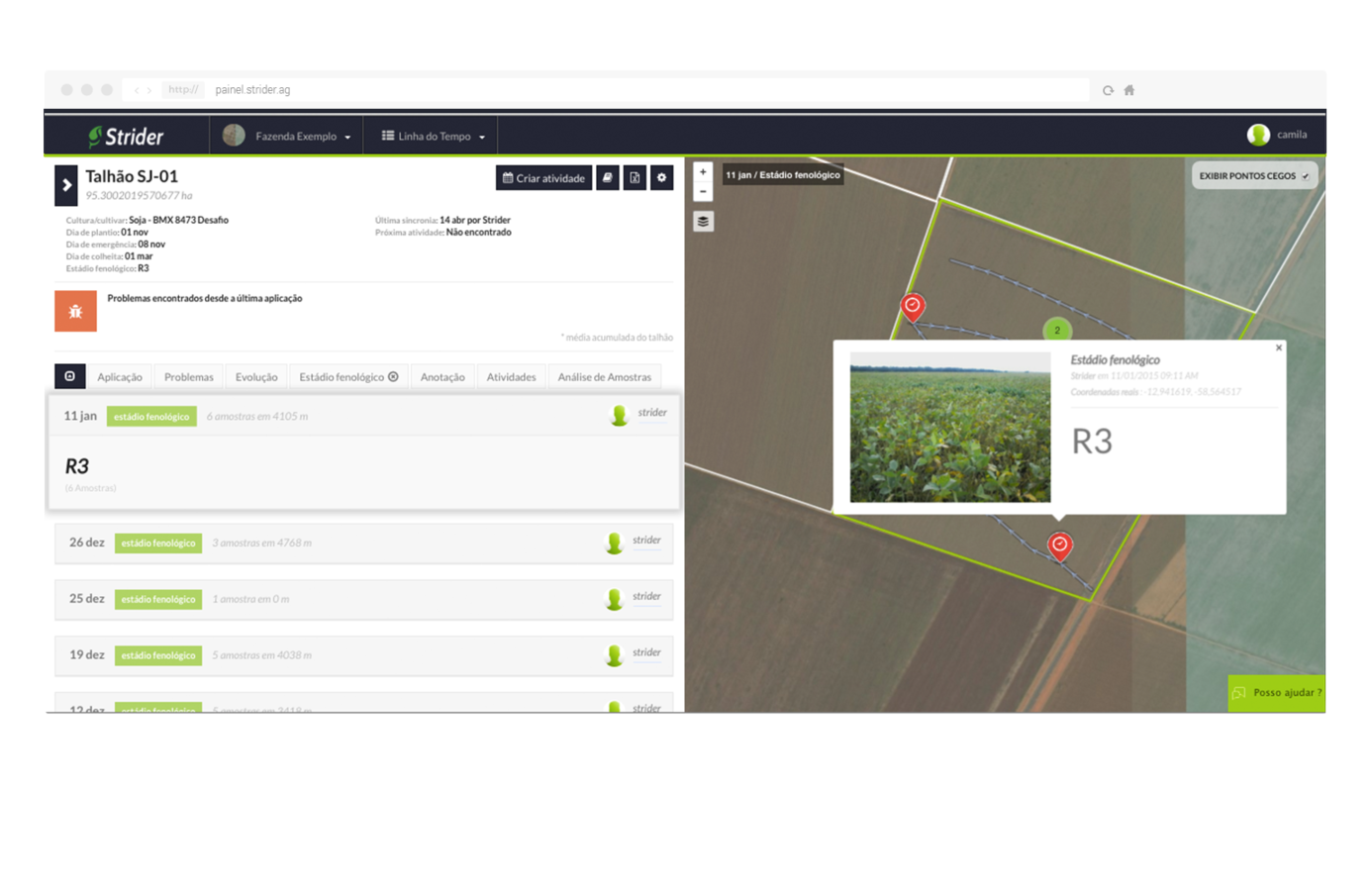Open the Fazenda Exemplo farm dropdown
This screenshot has width=1372, height=891.
click(x=287, y=136)
